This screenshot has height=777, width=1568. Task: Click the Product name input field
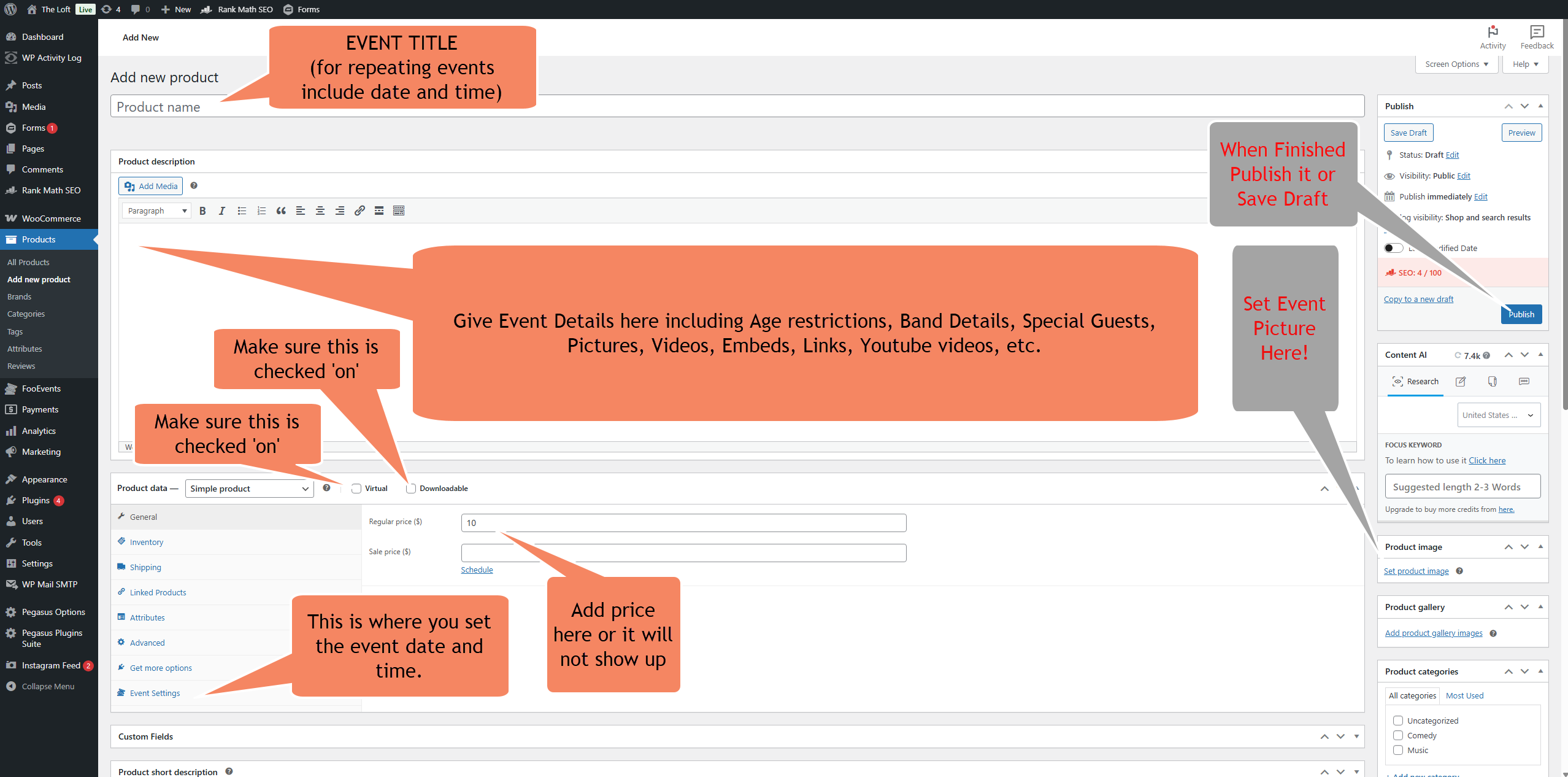point(737,106)
